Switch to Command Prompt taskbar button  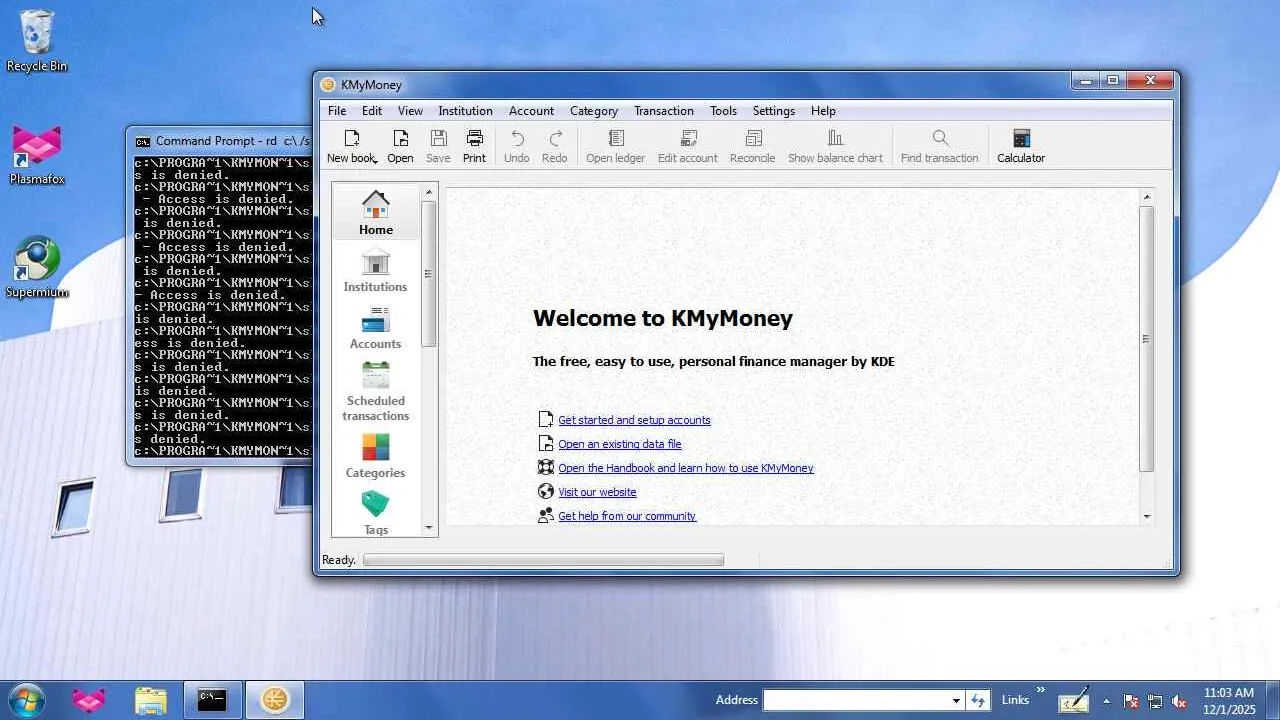212,700
